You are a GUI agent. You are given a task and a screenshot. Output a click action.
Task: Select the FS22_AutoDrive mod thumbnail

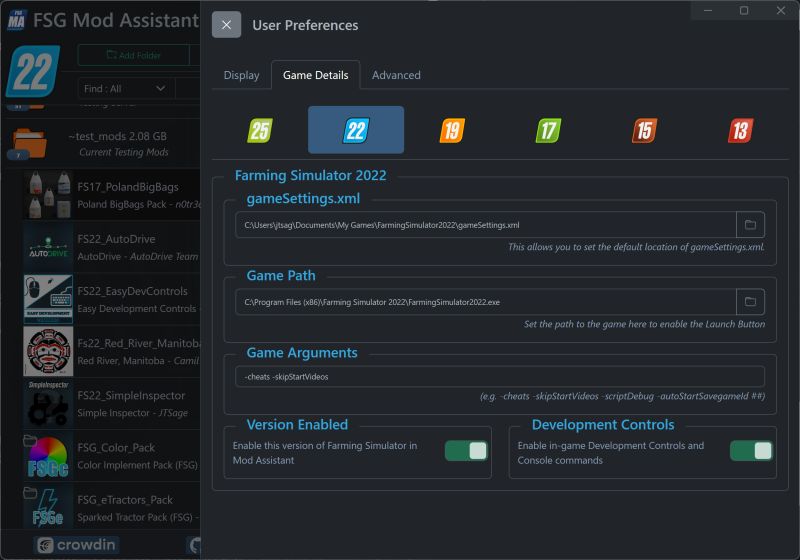[48, 247]
